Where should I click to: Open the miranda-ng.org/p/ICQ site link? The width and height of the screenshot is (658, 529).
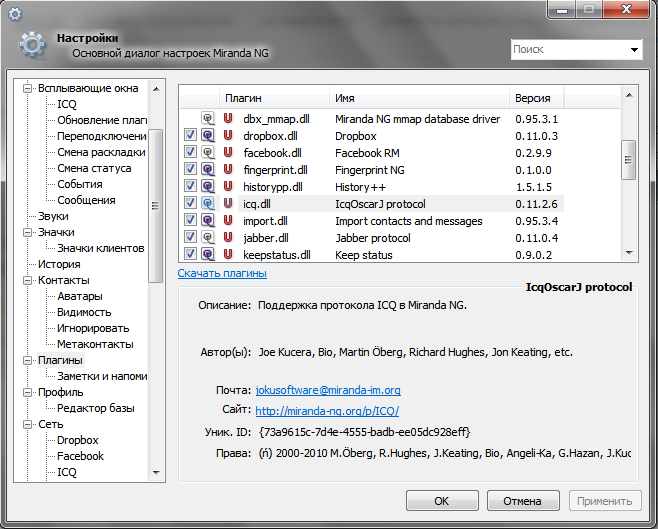pos(327,411)
